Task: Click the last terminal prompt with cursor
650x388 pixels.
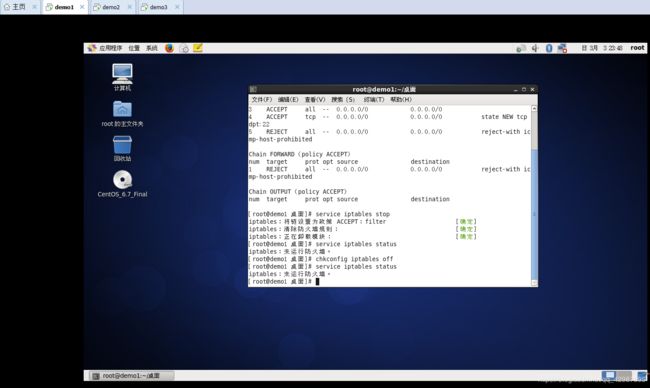Action: click(284, 281)
